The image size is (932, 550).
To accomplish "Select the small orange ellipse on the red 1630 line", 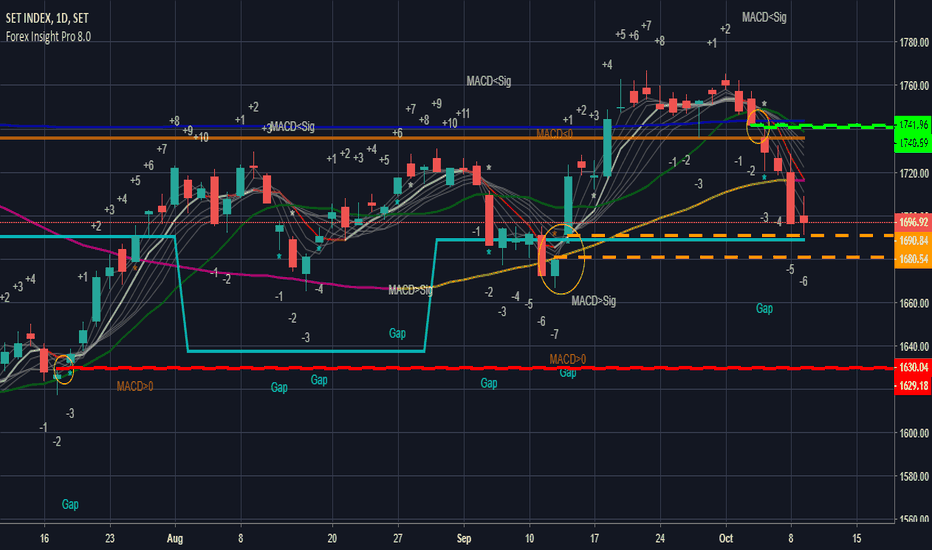I will [x=64, y=369].
